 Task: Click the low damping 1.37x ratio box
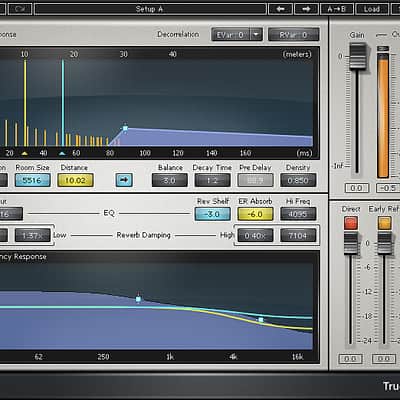click(33, 235)
